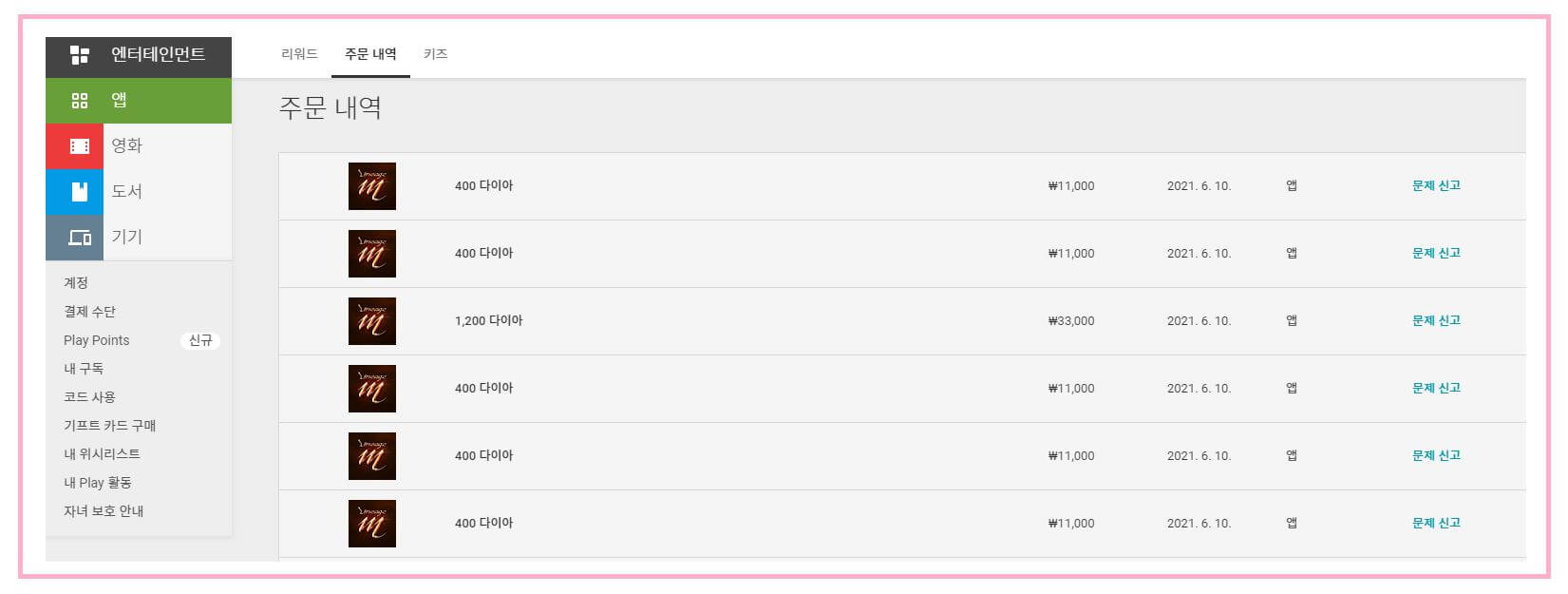1568x594 pixels.
Task: Open 자녀 보호 안내 link
Action: [x=104, y=511]
